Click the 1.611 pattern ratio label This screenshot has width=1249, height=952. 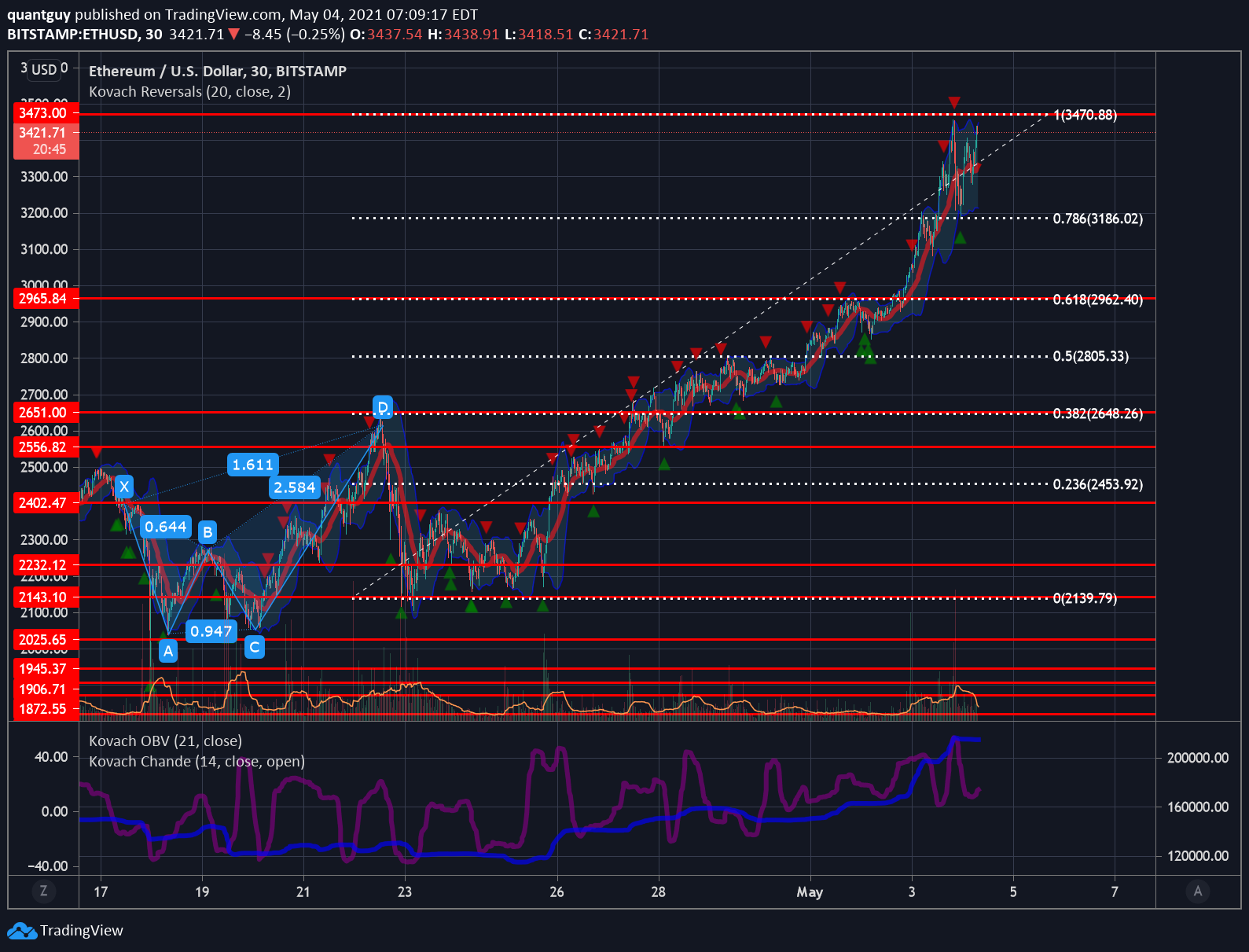pyautogui.click(x=253, y=465)
